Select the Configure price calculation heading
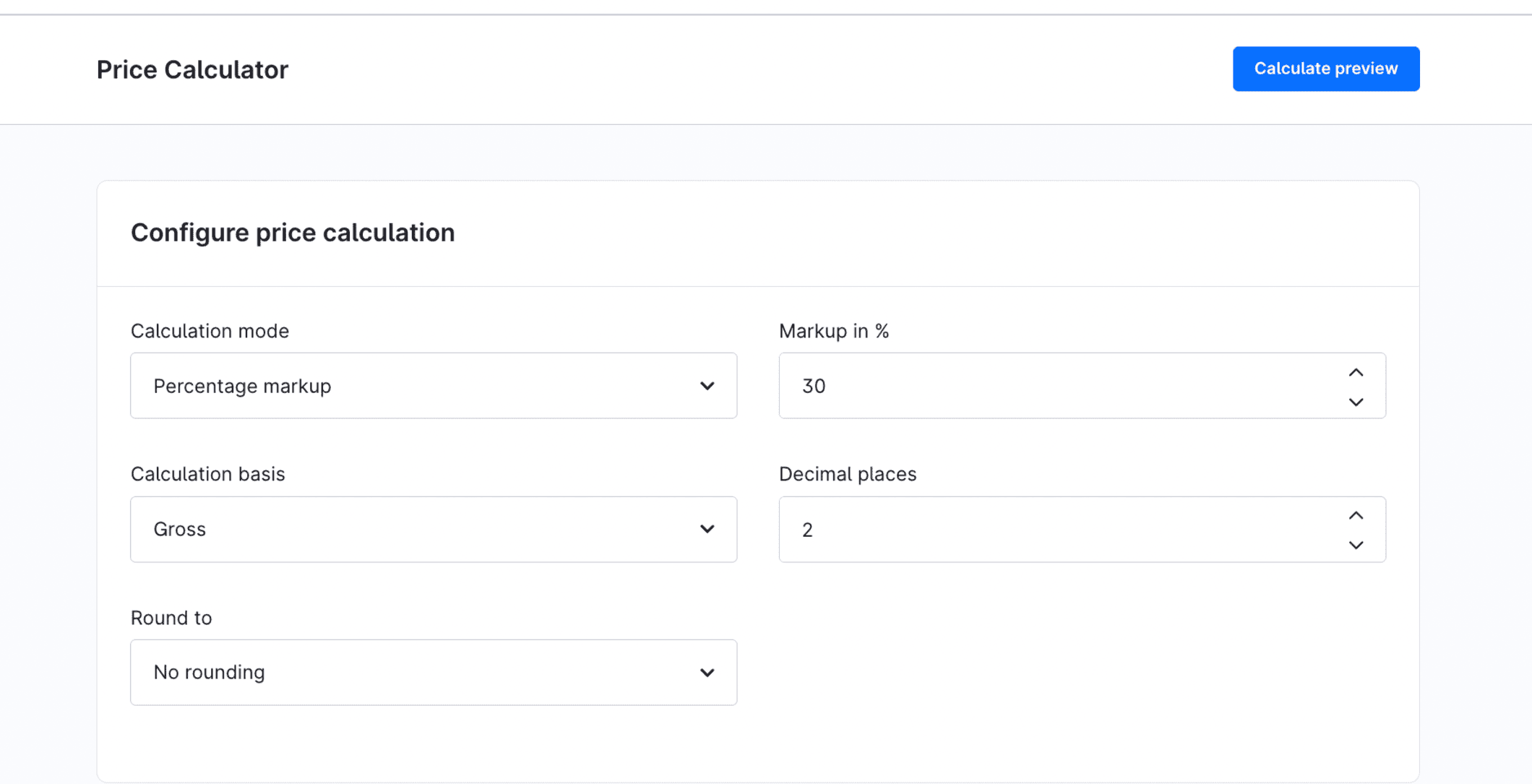 point(293,233)
